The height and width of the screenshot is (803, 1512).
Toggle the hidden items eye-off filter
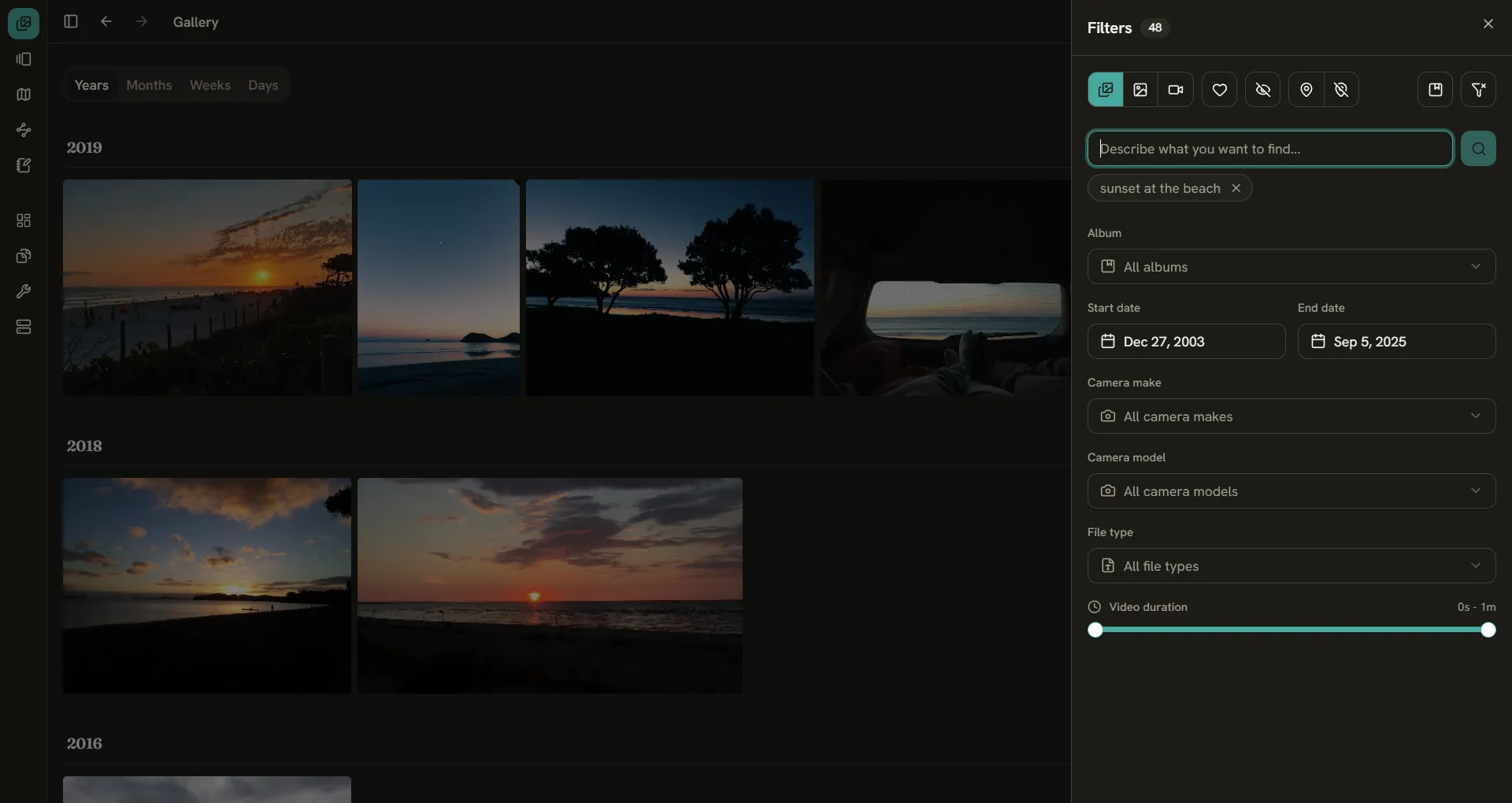tap(1262, 90)
